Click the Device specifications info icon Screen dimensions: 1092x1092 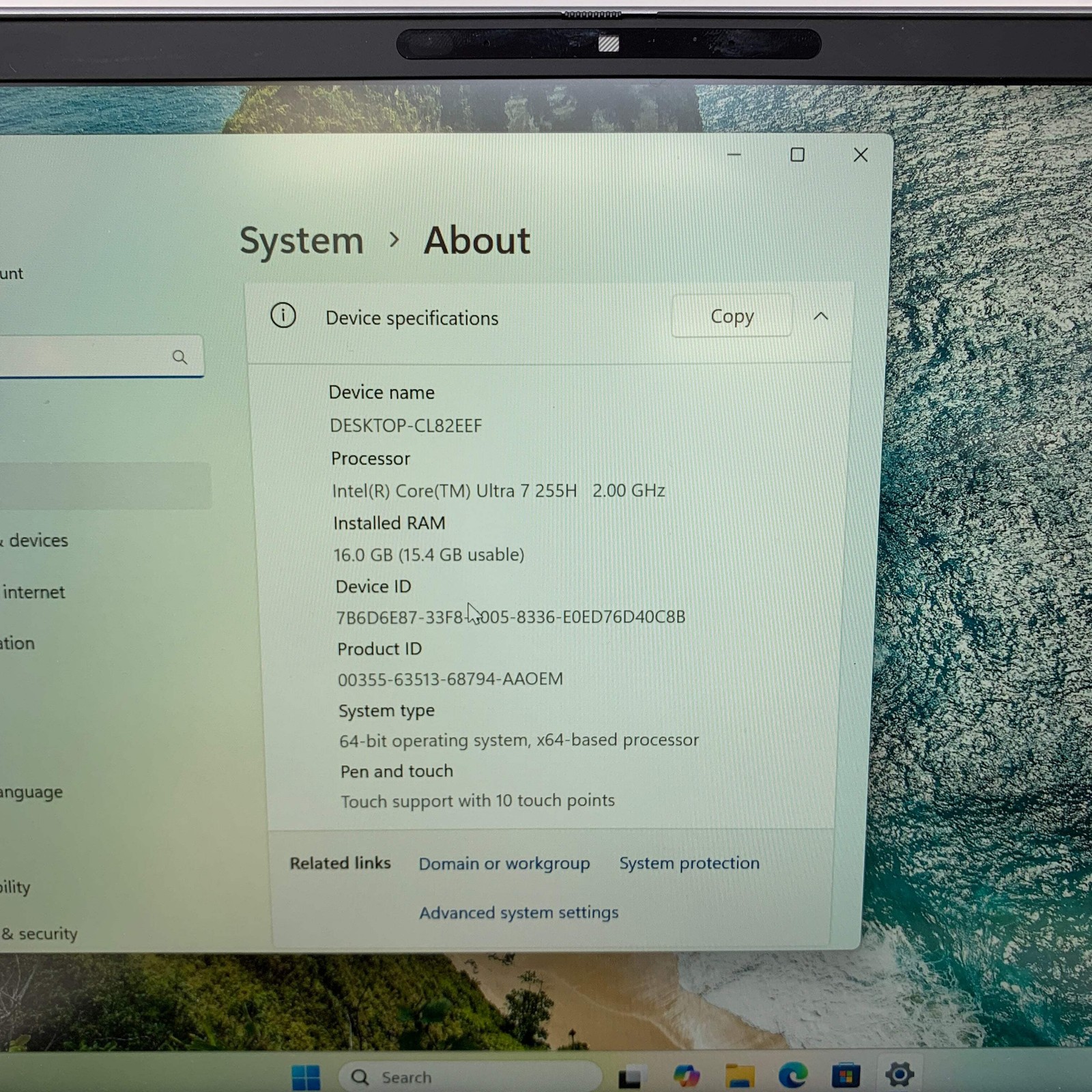(283, 315)
